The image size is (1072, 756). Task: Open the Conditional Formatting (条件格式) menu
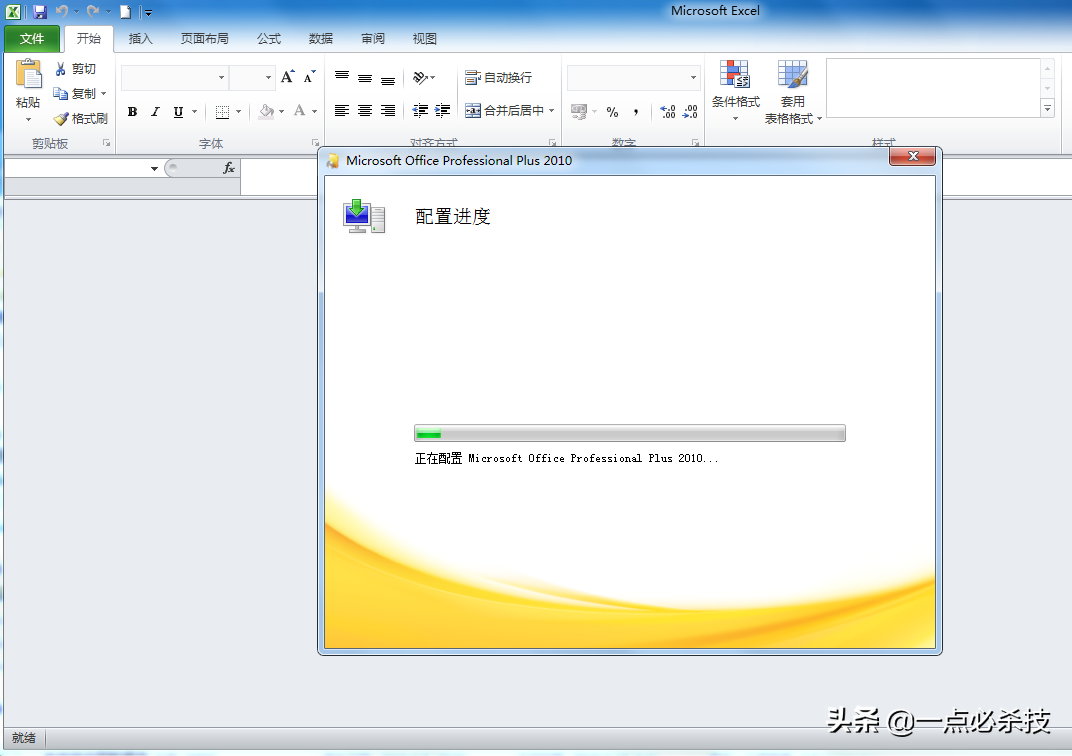click(x=736, y=91)
